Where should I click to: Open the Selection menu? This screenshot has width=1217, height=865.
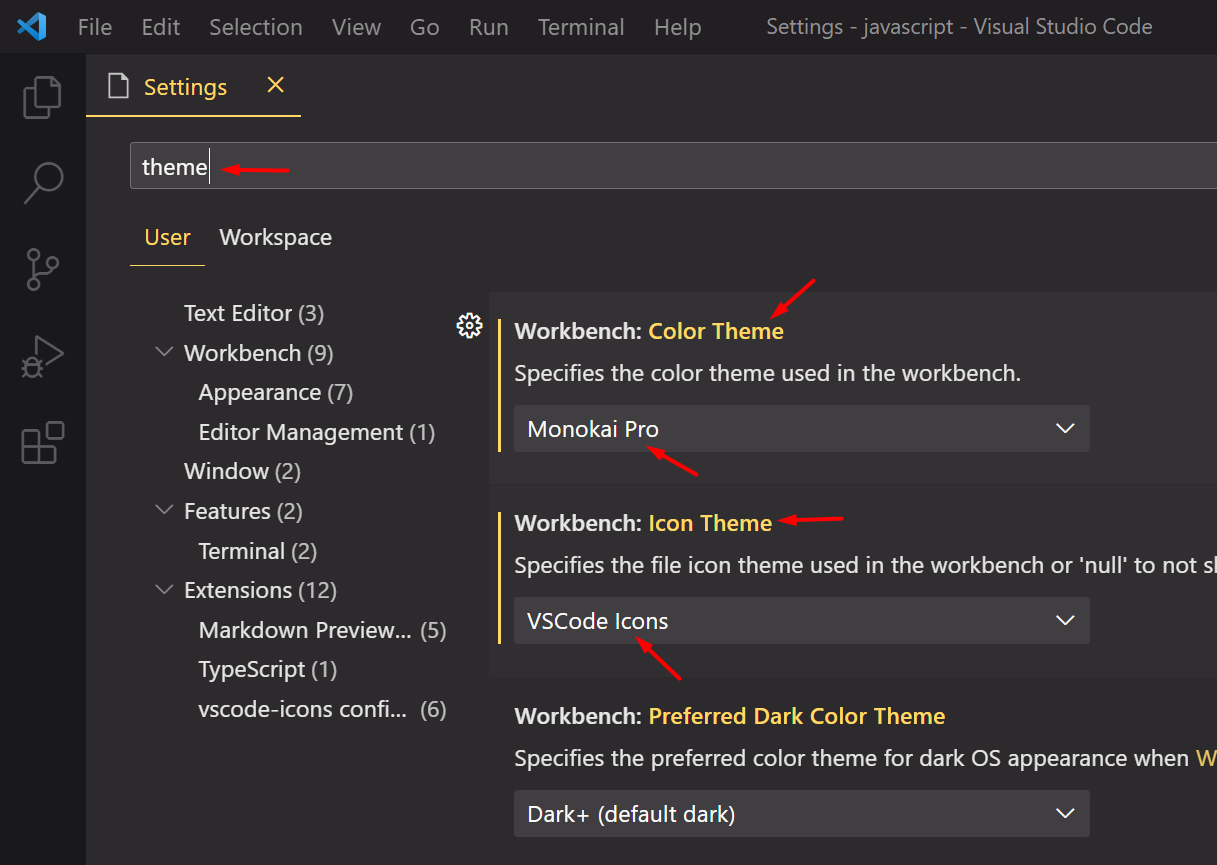(x=255, y=27)
